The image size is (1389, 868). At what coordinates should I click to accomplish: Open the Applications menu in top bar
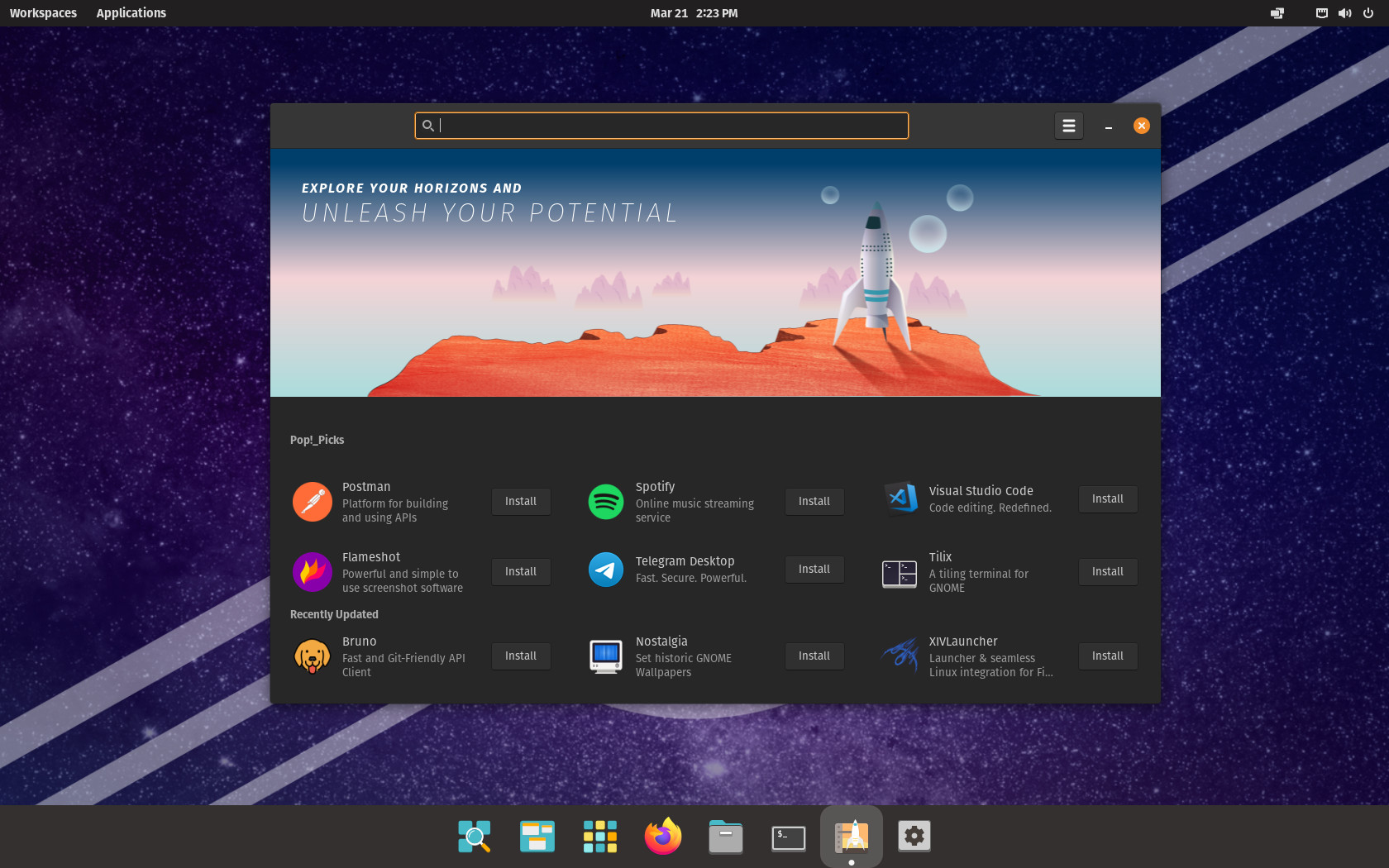click(131, 13)
